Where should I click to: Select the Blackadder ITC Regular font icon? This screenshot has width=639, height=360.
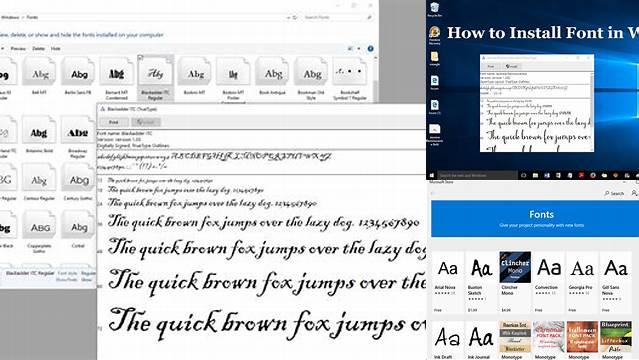click(155, 73)
